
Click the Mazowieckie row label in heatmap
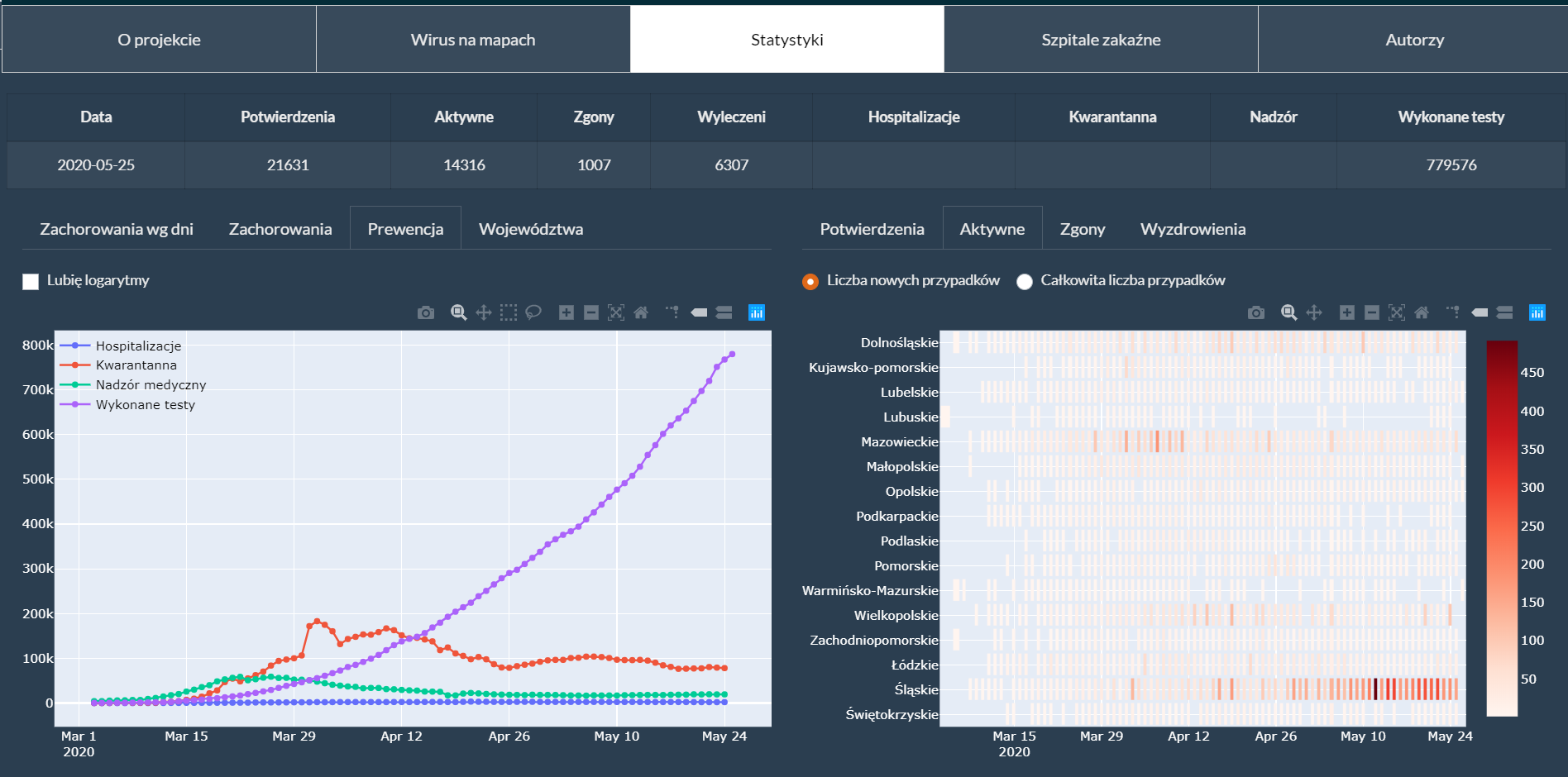point(900,441)
